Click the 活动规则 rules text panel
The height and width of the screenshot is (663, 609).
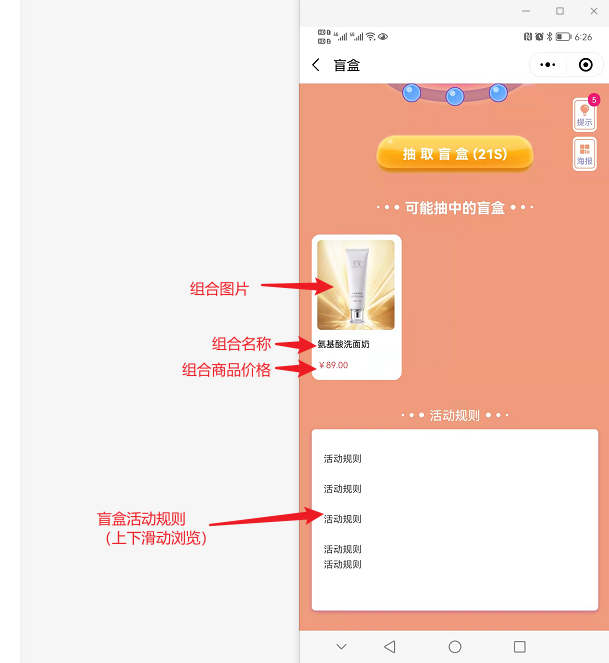(x=455, y=520)
